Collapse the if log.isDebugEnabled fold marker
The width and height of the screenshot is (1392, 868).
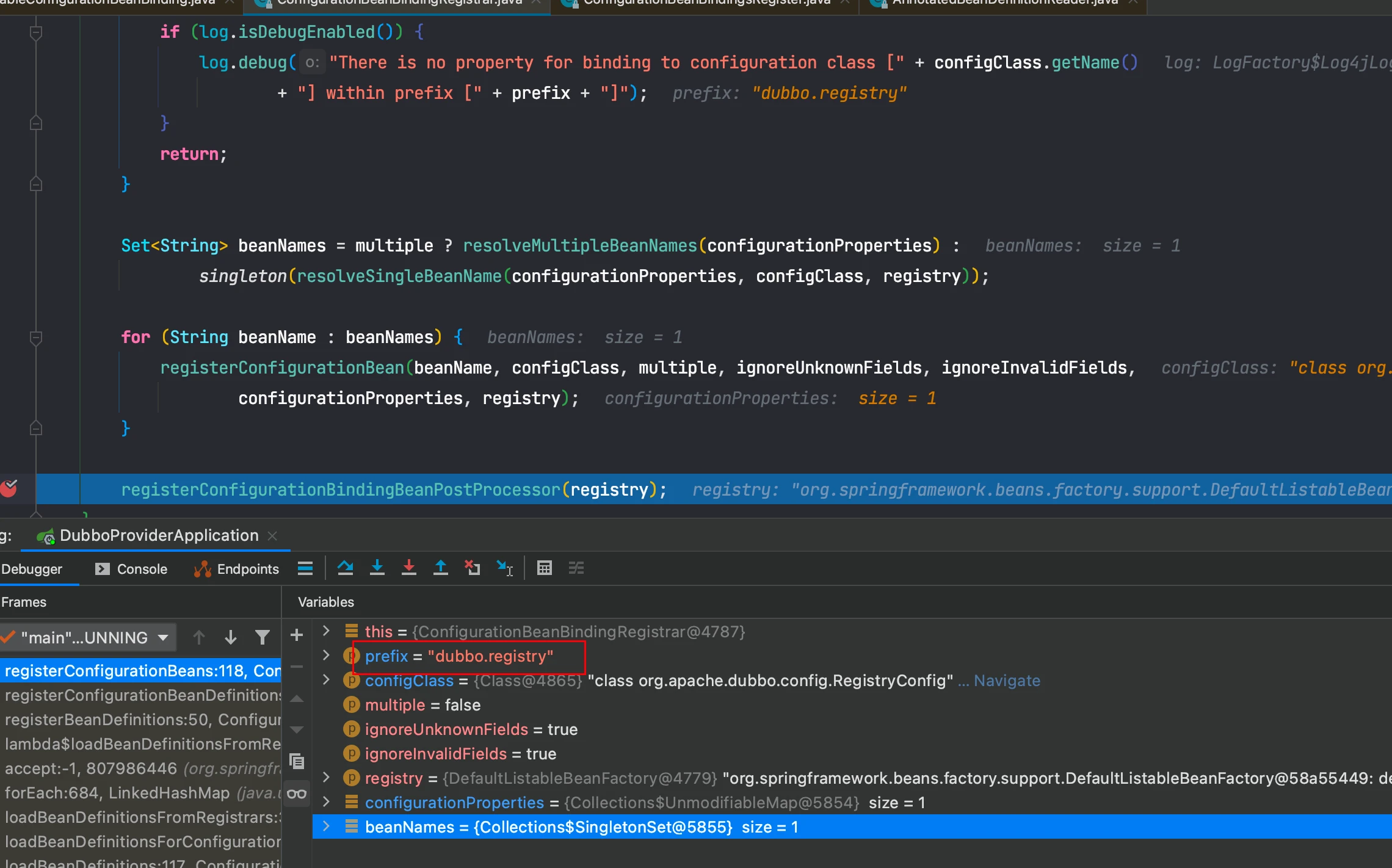click(36, 32)
